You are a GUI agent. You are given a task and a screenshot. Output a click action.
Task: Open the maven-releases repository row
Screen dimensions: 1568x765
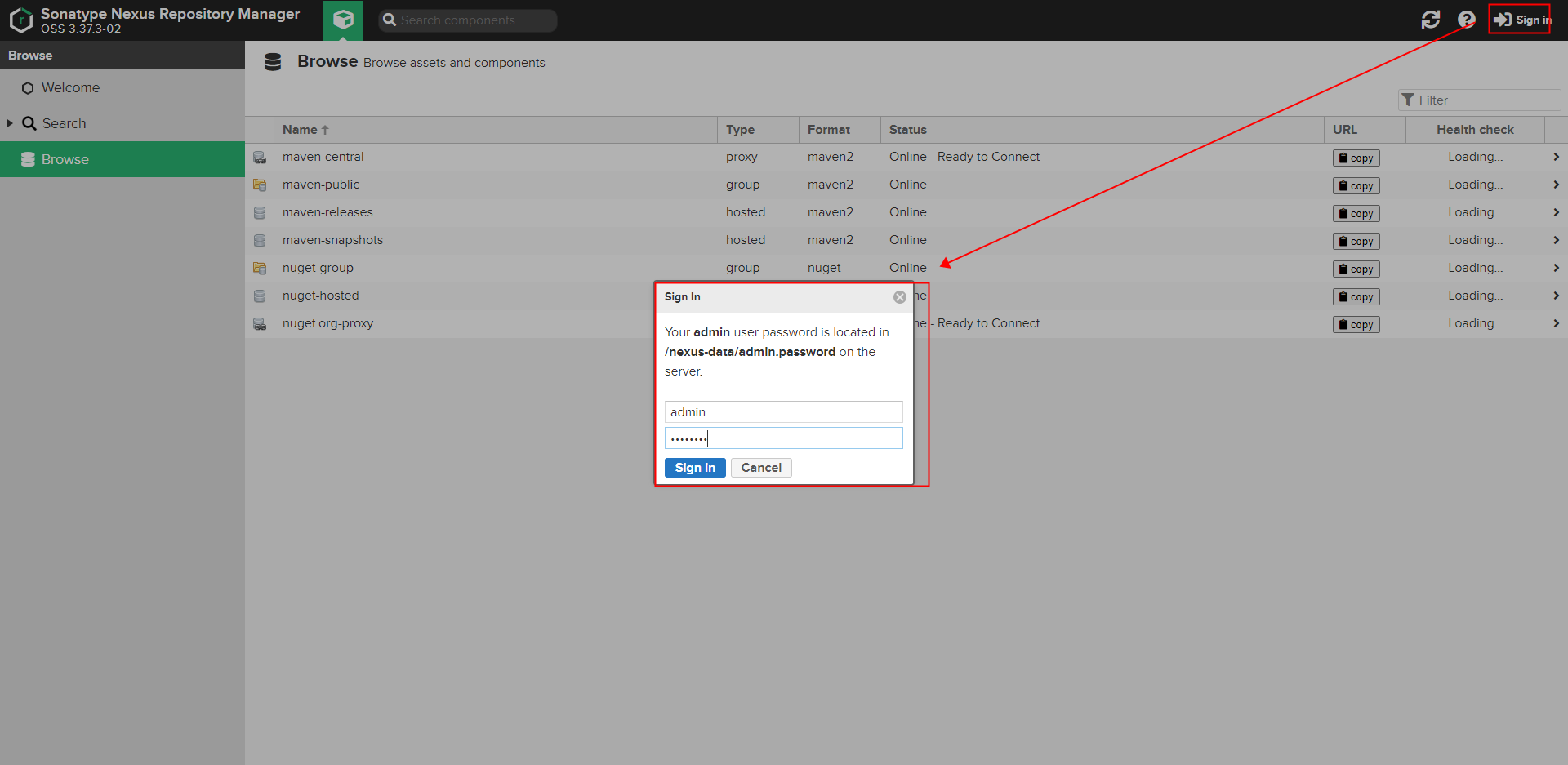(906, 212)
